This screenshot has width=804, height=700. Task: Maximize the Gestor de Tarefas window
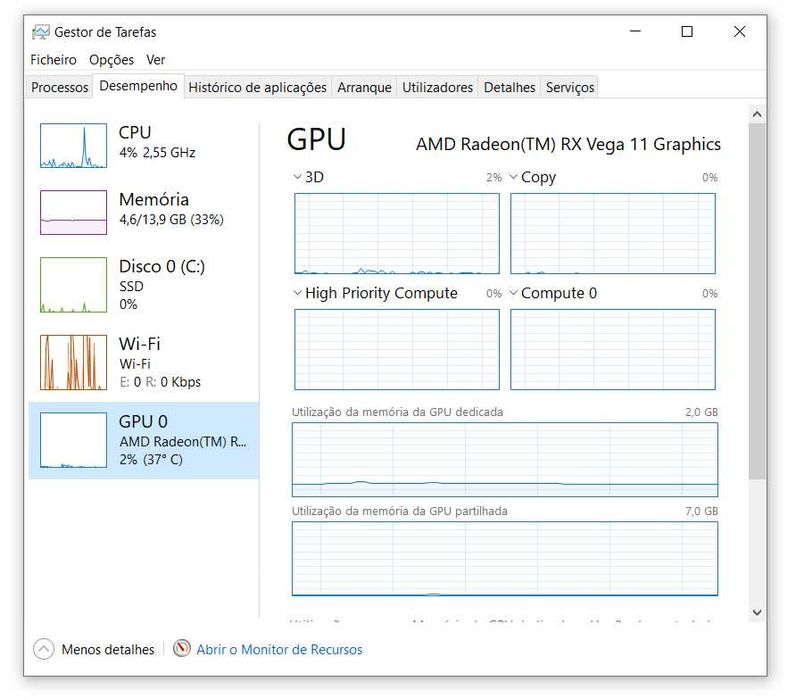687,32
